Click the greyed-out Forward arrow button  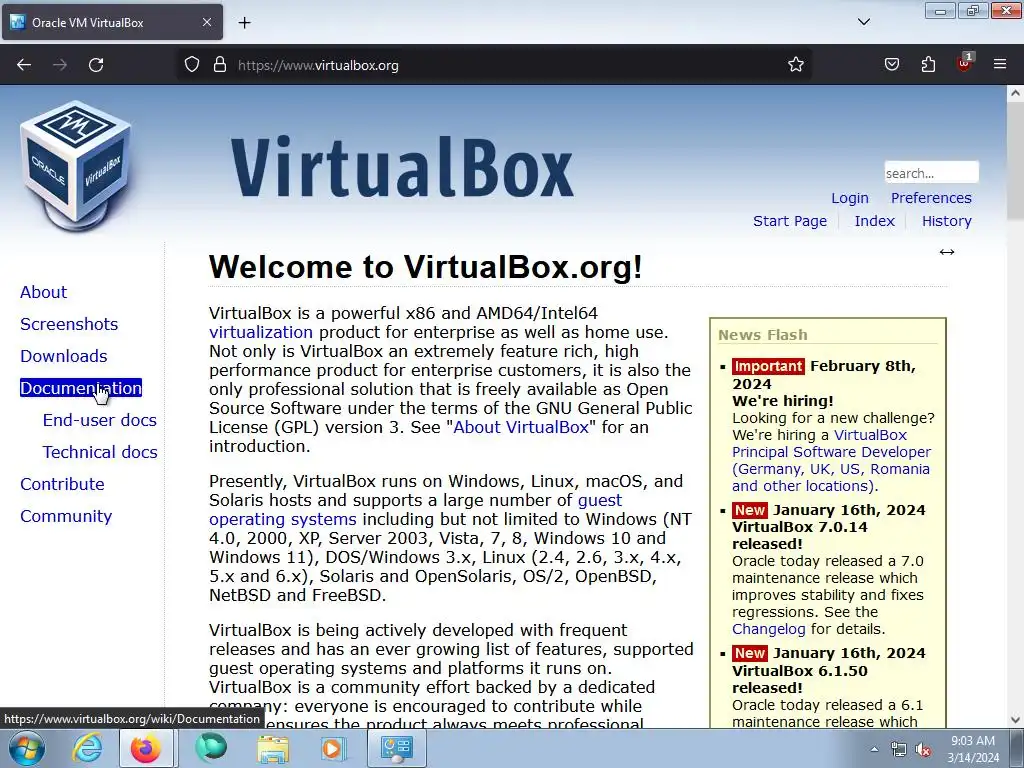click(60, 65)
